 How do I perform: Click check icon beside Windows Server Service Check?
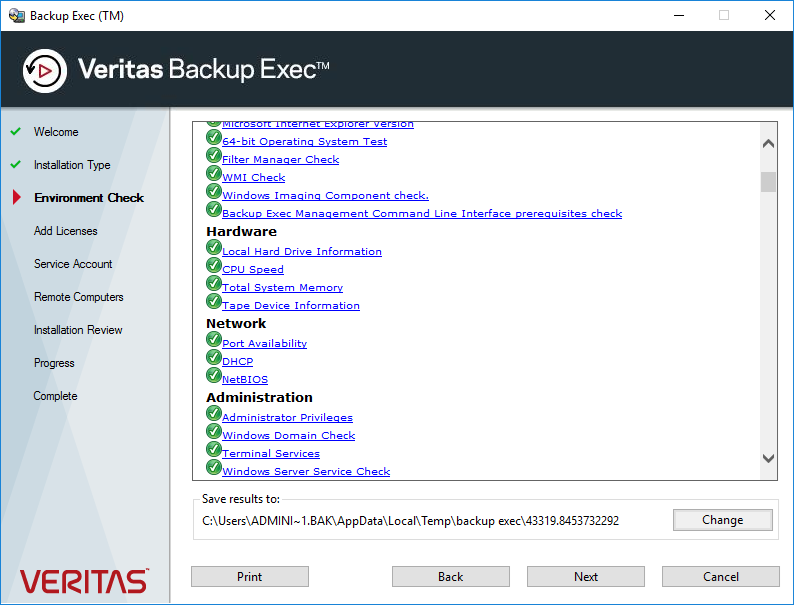(x=214, y=467)
